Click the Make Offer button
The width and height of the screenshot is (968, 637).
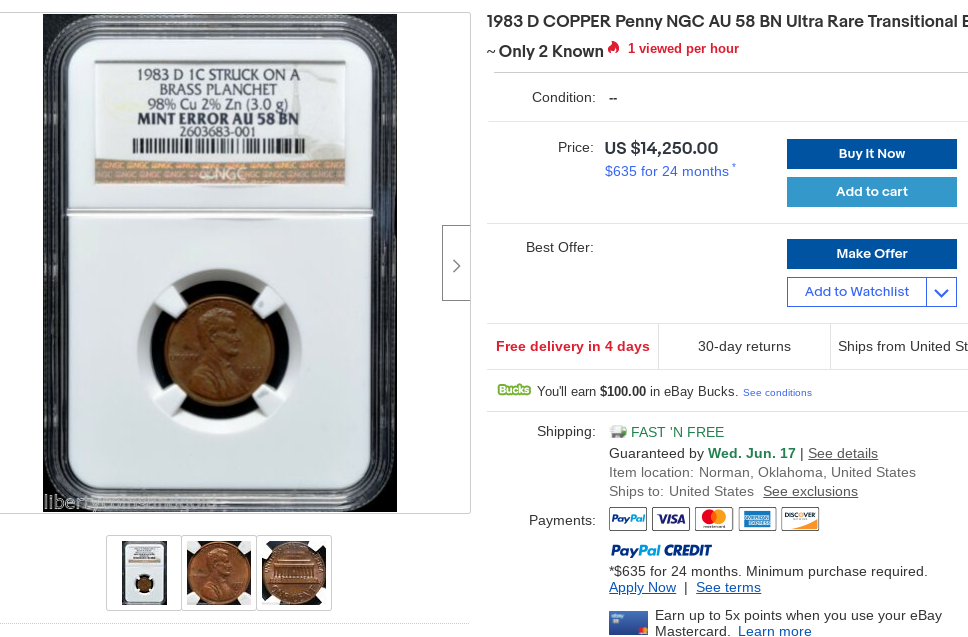872,254
